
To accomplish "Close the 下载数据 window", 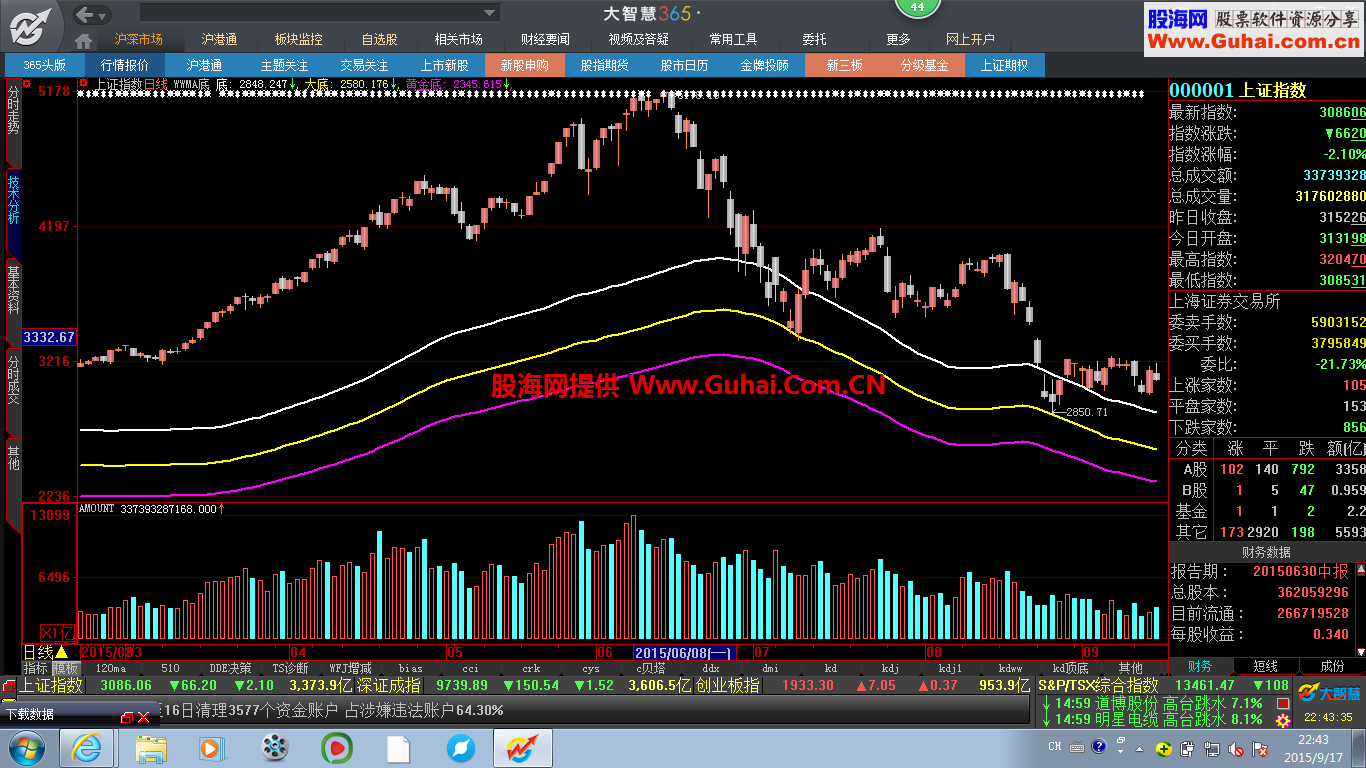I will click(x=144, y=717).
